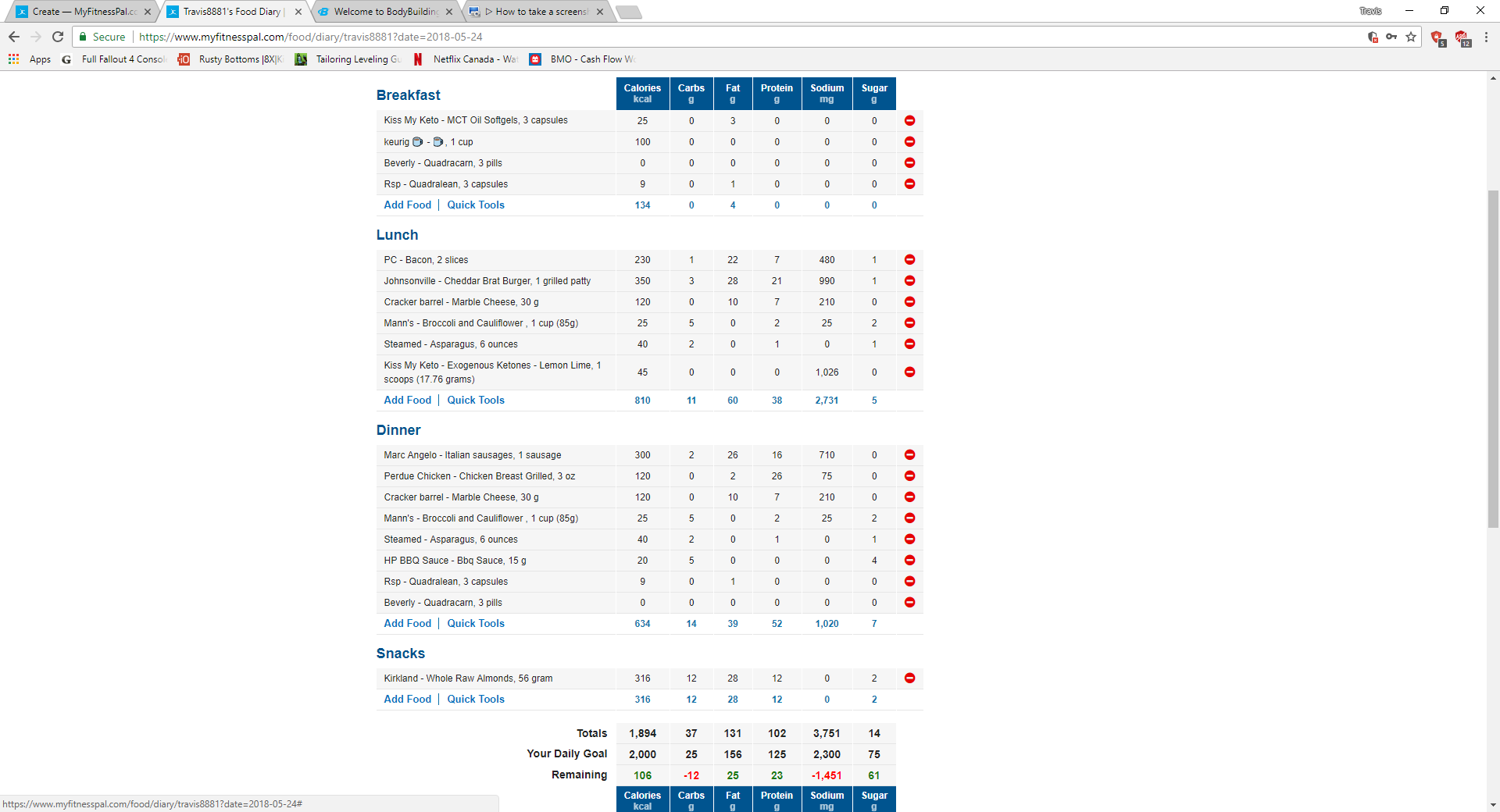1500x812 pixels.
Task: Open Kirkland Whole Raw Almonds entry
Action: click(468, 678)
